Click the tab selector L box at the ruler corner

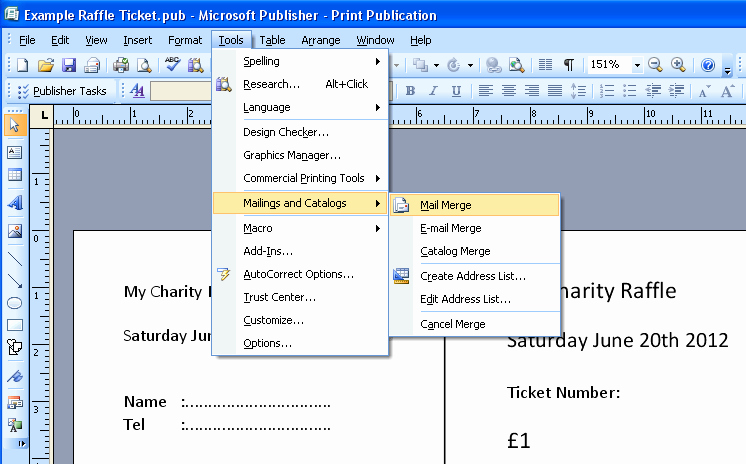click(x=44, y=115)
